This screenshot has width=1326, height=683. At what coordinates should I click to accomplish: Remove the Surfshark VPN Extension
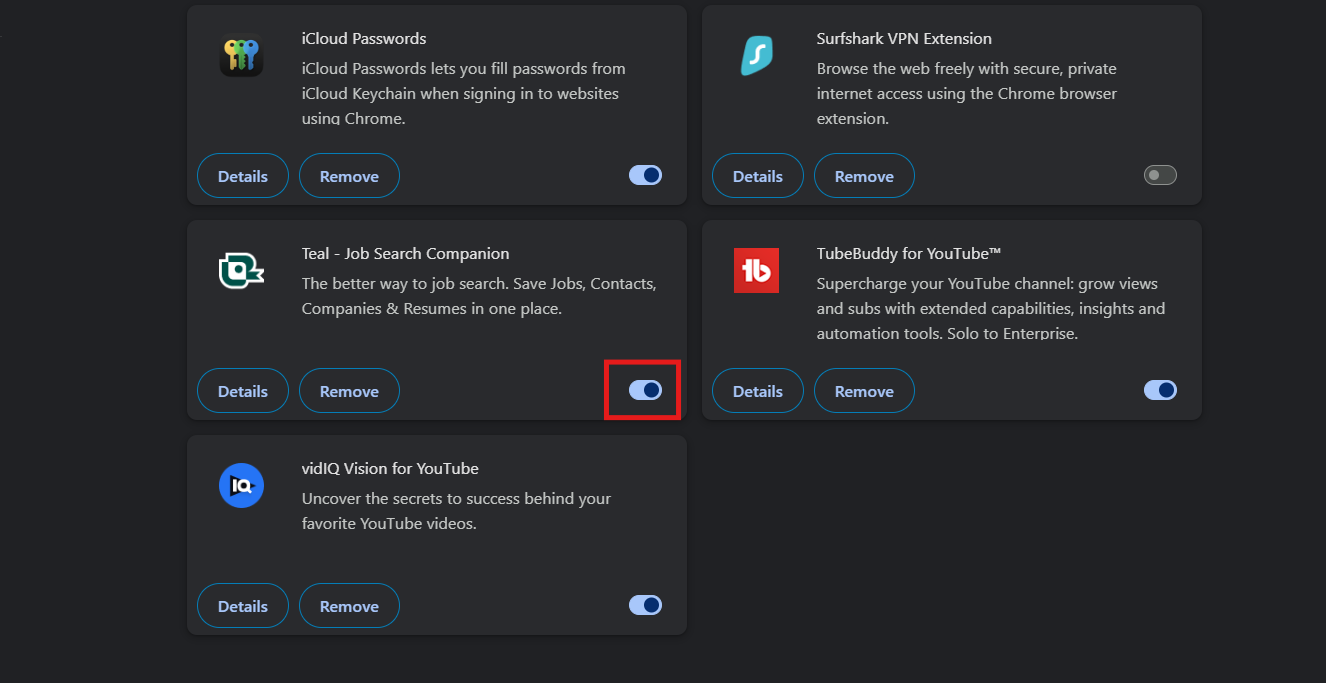pos(864,176)
